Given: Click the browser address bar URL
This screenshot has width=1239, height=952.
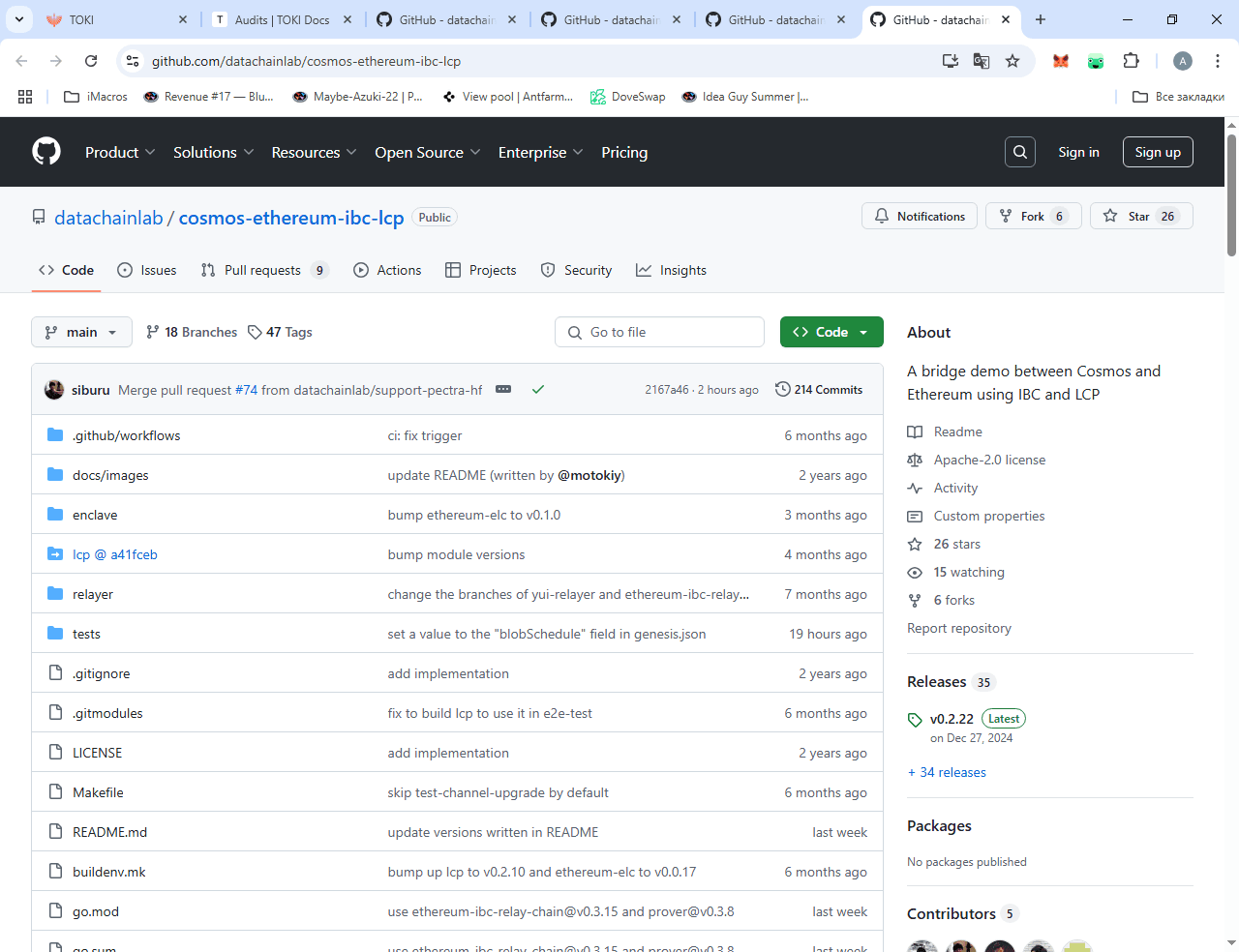Looking at the screenshot, I should coord(306,61).
